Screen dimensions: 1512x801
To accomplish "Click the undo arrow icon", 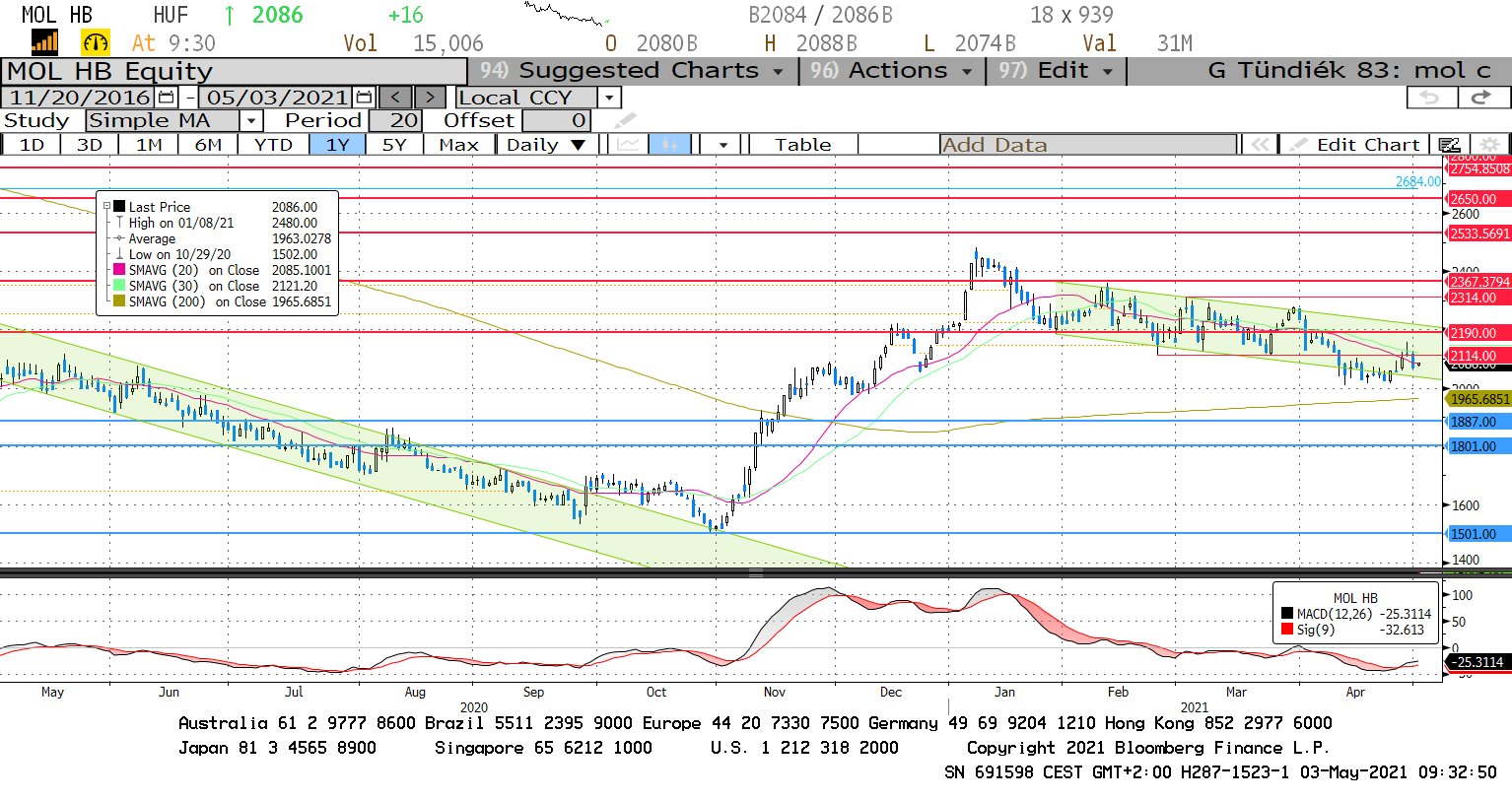I will click(1430, 98).
